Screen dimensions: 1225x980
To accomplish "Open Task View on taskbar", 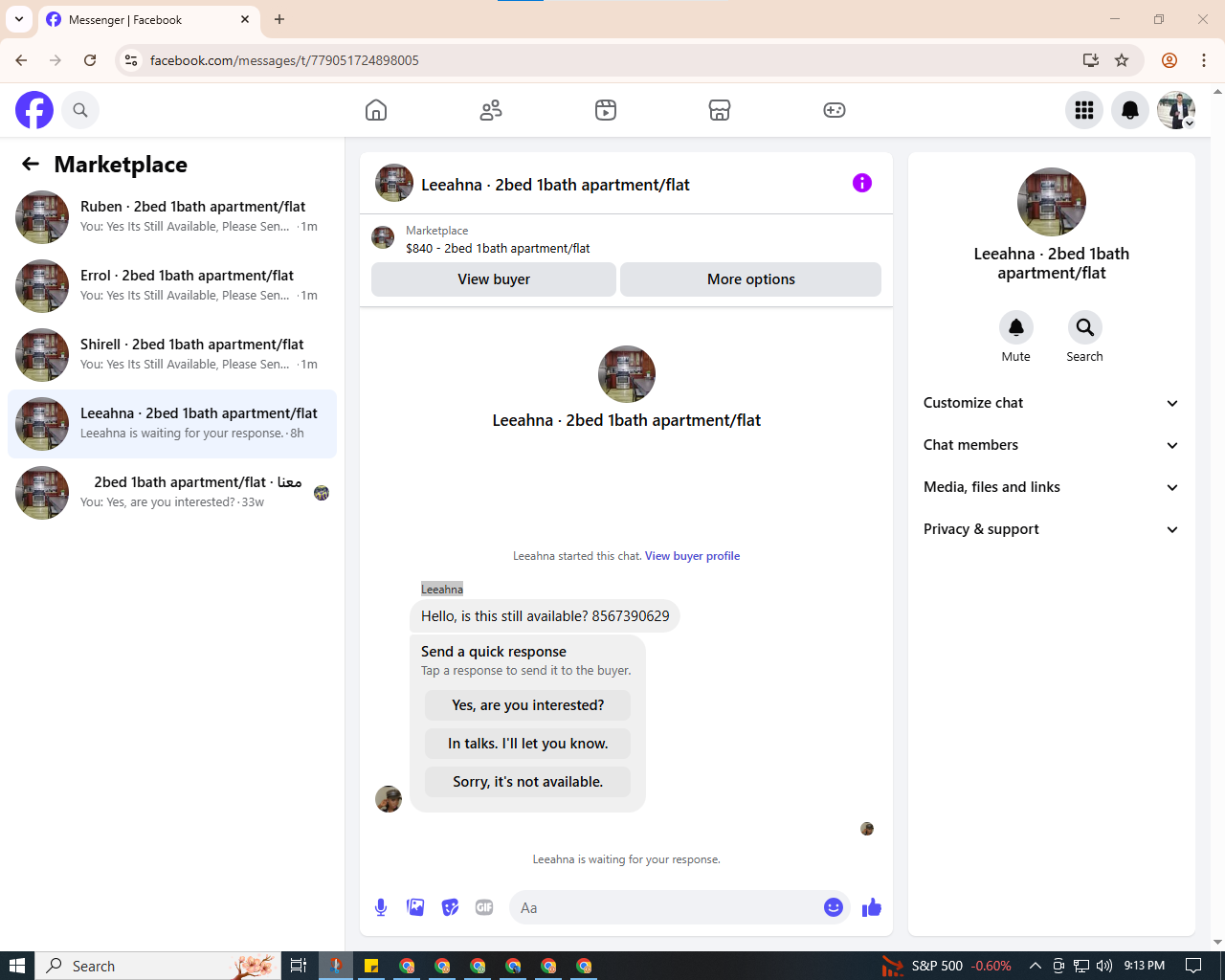I will click(x=299, y=966).
